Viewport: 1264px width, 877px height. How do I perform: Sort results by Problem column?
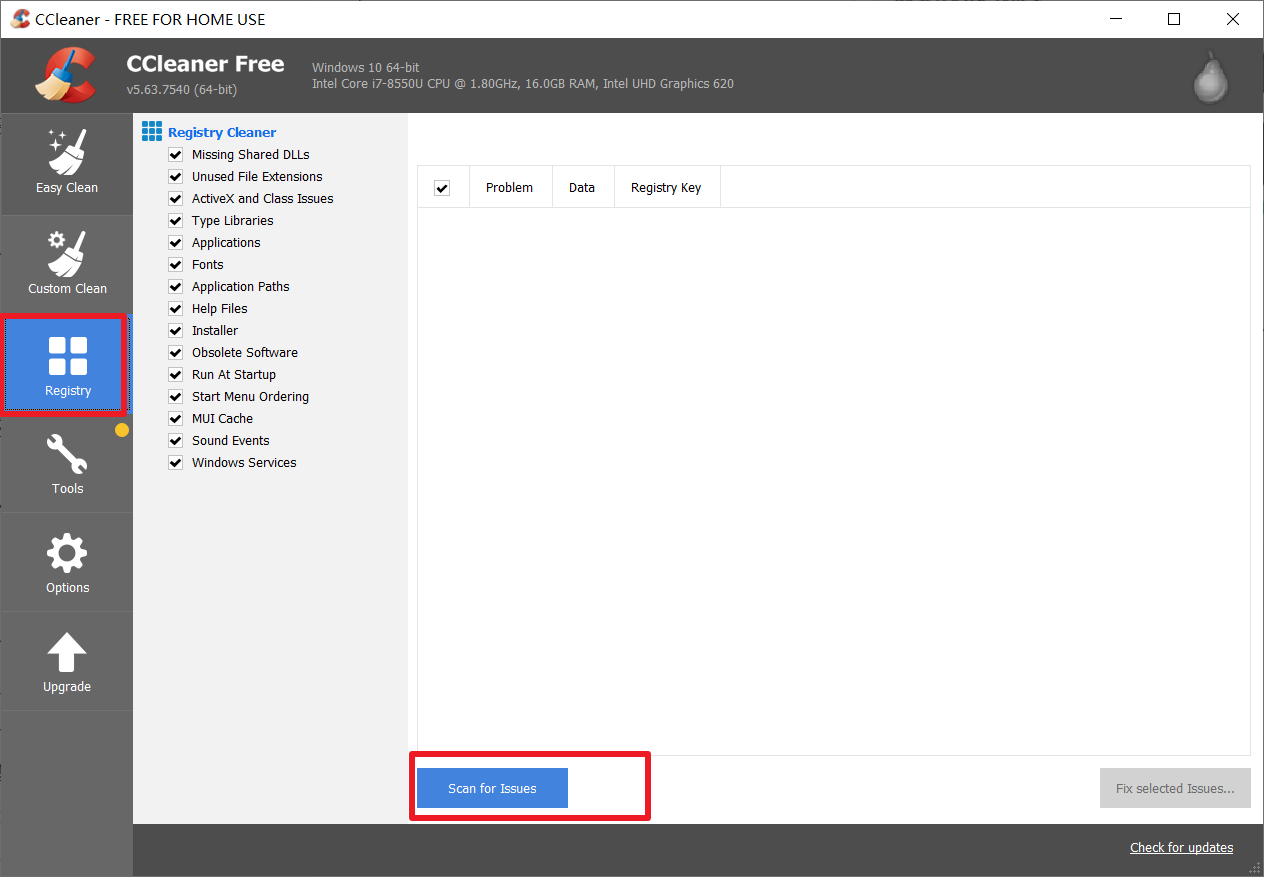click(510, 187)
